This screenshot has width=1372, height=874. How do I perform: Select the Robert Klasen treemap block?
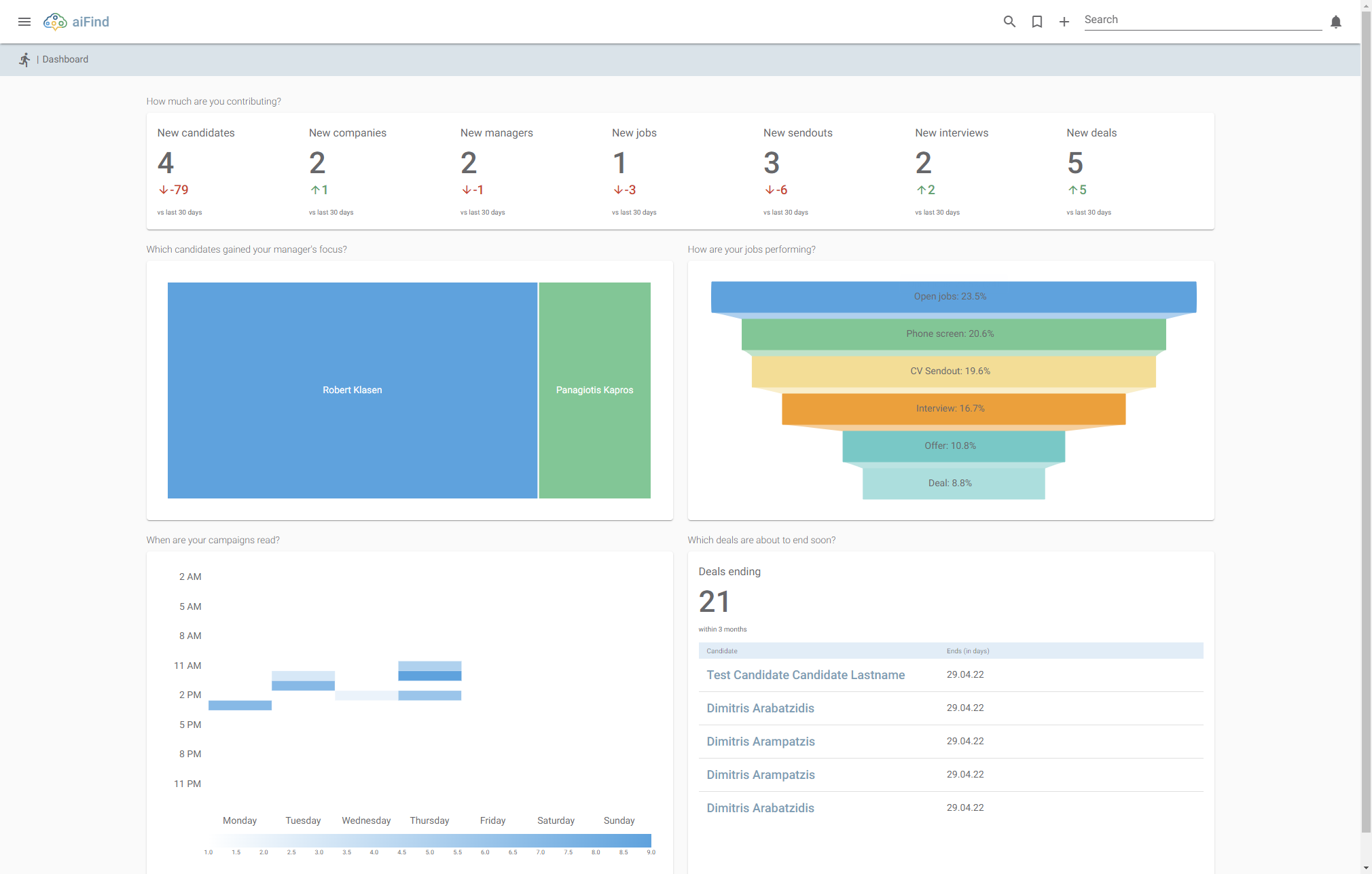click(x=353, y=389)
